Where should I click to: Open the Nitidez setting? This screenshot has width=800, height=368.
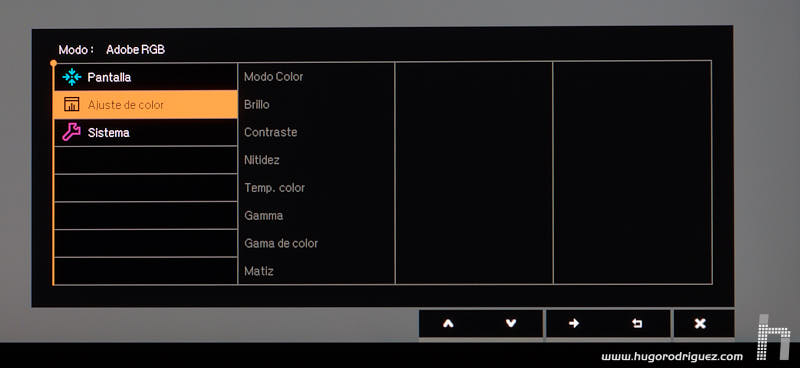point(262,160)
